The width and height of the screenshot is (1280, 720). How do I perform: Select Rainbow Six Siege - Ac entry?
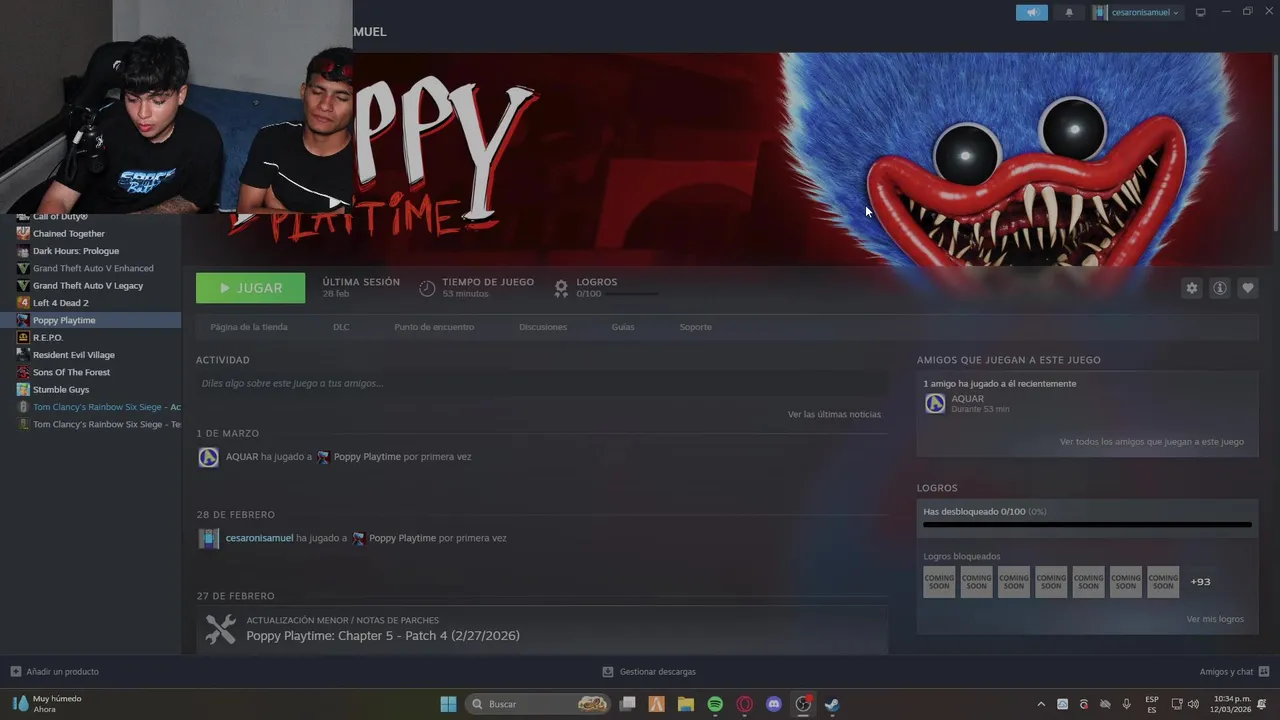point(106,407)
